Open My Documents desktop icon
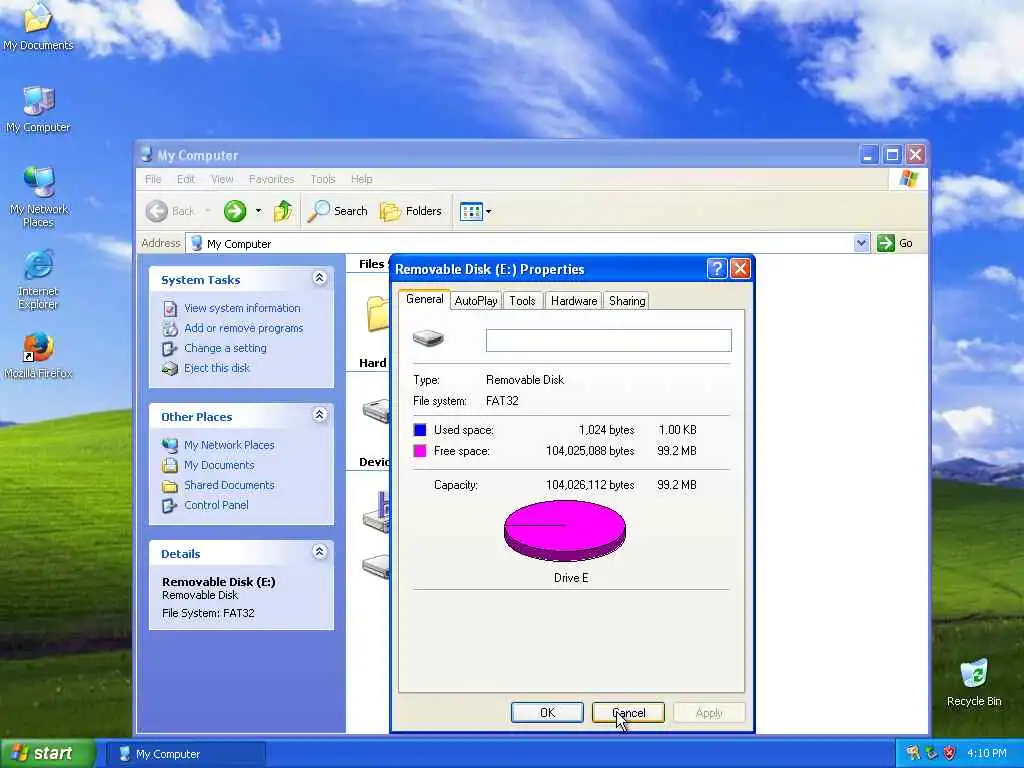The width and height of the screenshot is (1024, 768). click(x=38, y=27)
